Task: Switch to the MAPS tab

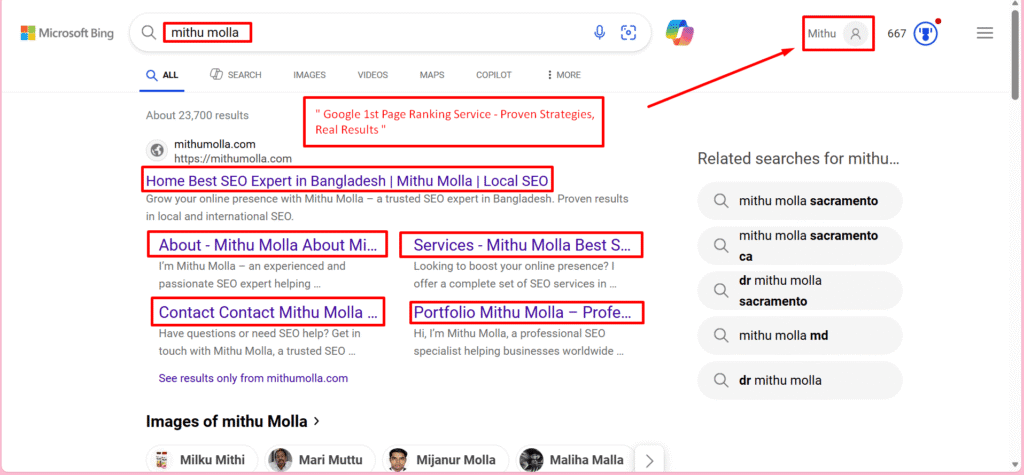Action: (432, 75)
